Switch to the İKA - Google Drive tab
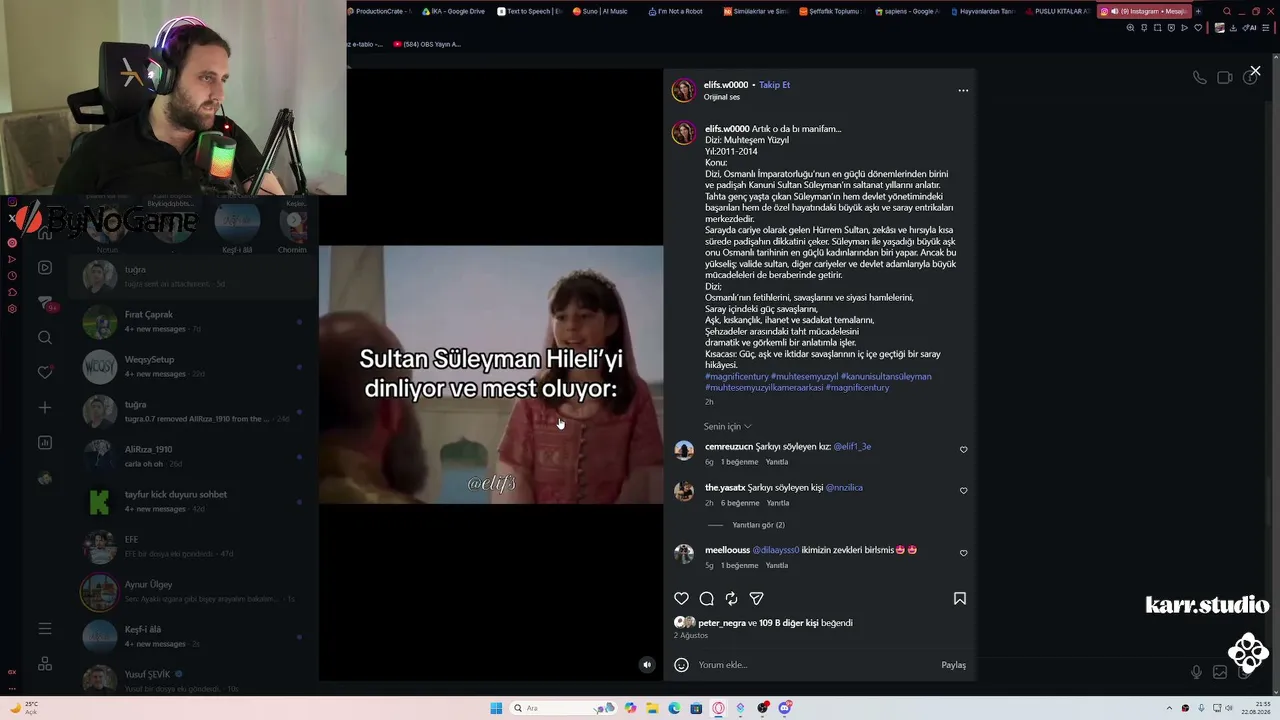The image size is (1280, 720). click(455, 11)
